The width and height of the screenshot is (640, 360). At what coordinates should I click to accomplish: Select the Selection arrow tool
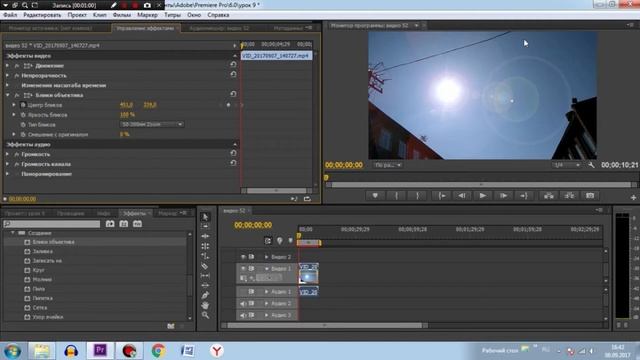tap(205, 217)
